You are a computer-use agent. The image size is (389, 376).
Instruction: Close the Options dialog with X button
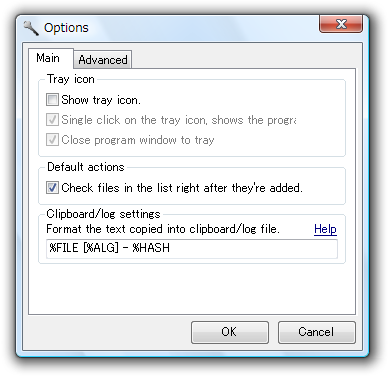click(341, 24)
